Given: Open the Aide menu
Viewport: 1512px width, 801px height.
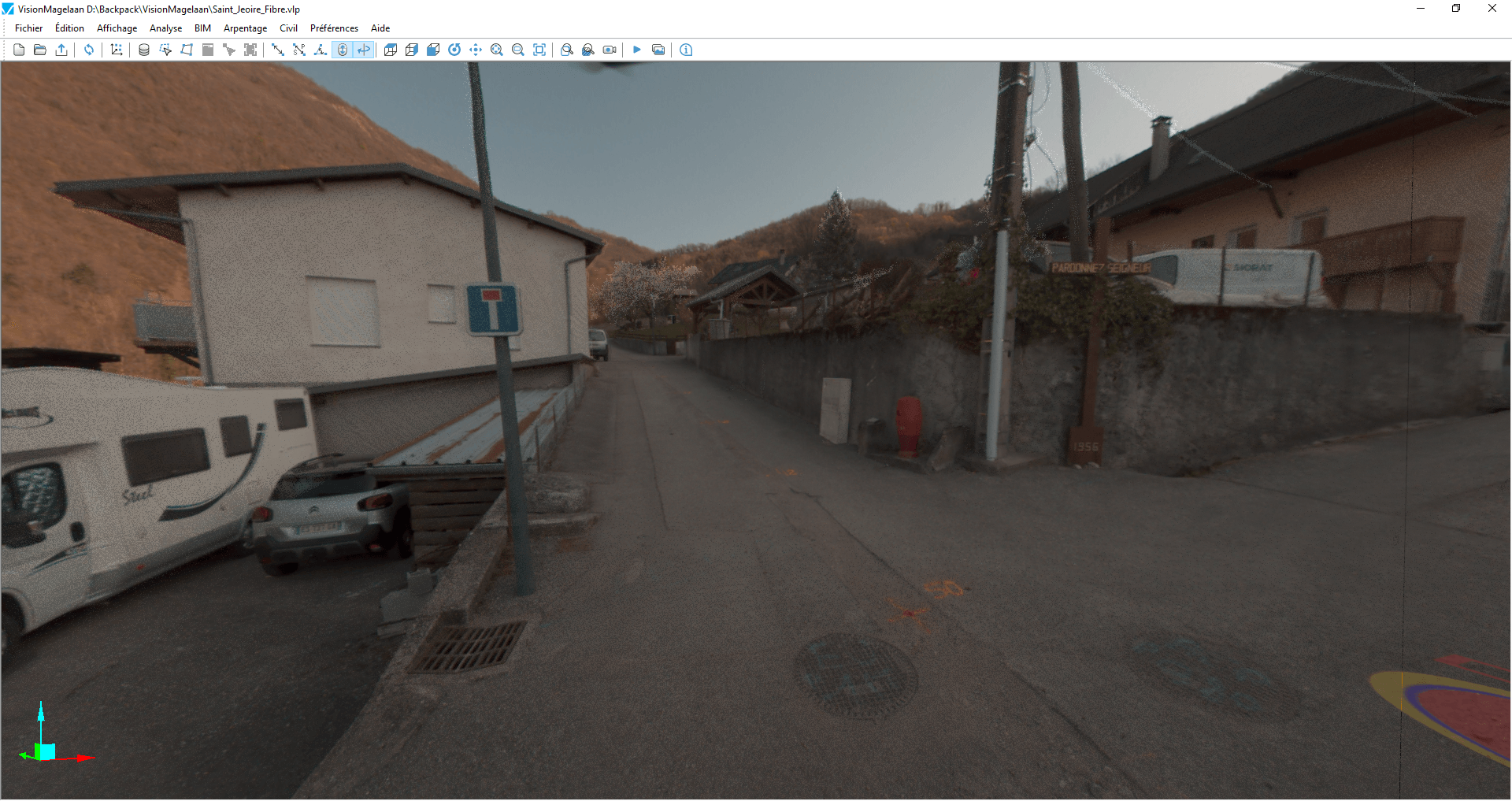Looking at the screenshot, I should [x=380, y=28].
